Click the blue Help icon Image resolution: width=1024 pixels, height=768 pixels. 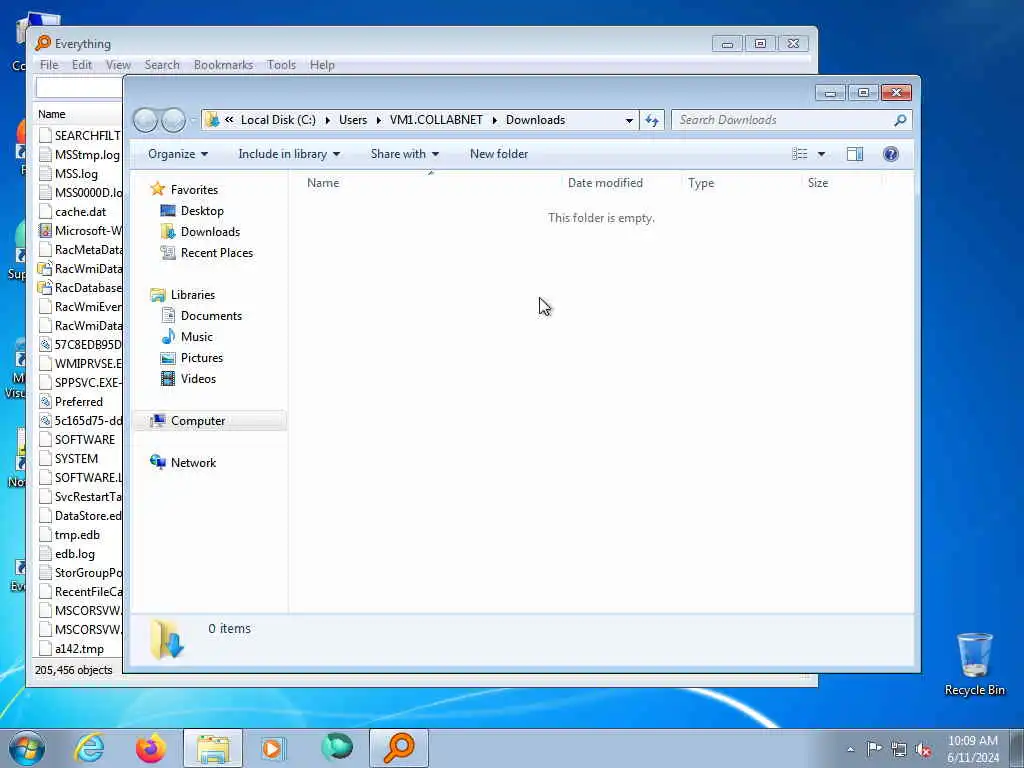coord(890,153)
